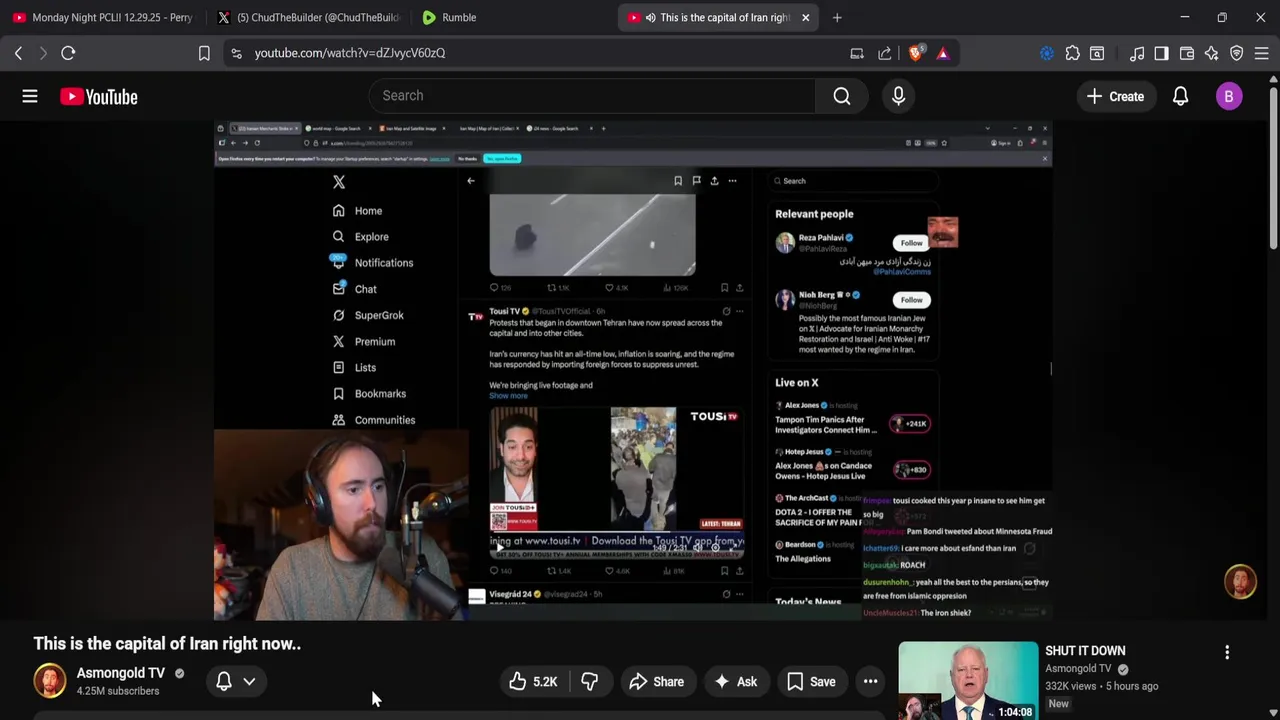Image resolution: width=1280 pixels, height=720 pixels.
Task: Click the SHUT IT DOWN video title
Action: [x=1085, y=651]
